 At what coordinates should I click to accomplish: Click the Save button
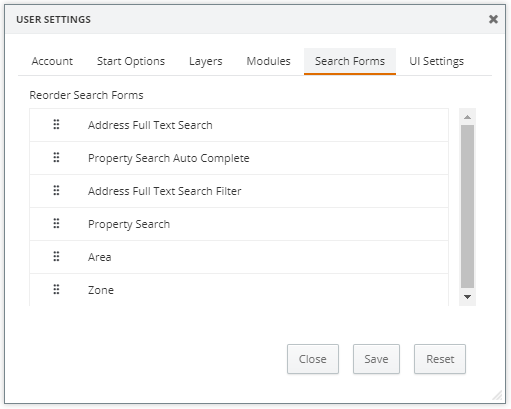pos(376,359)
